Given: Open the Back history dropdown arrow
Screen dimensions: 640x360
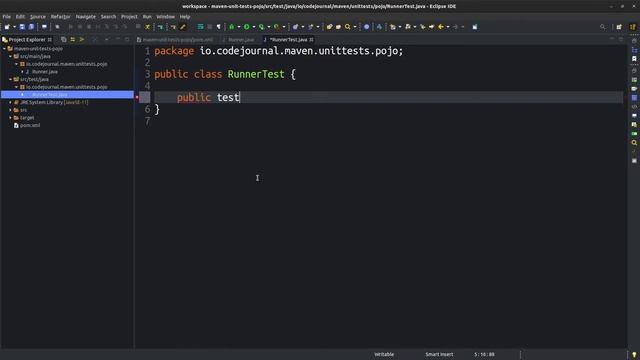Looking at the screenshot, I should click(448, 27).
